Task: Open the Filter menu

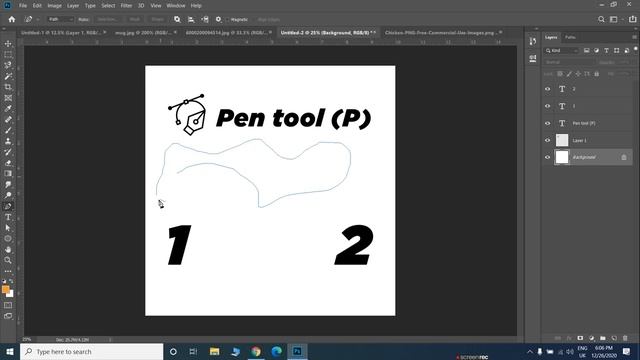Action: (x=127, y=6)
